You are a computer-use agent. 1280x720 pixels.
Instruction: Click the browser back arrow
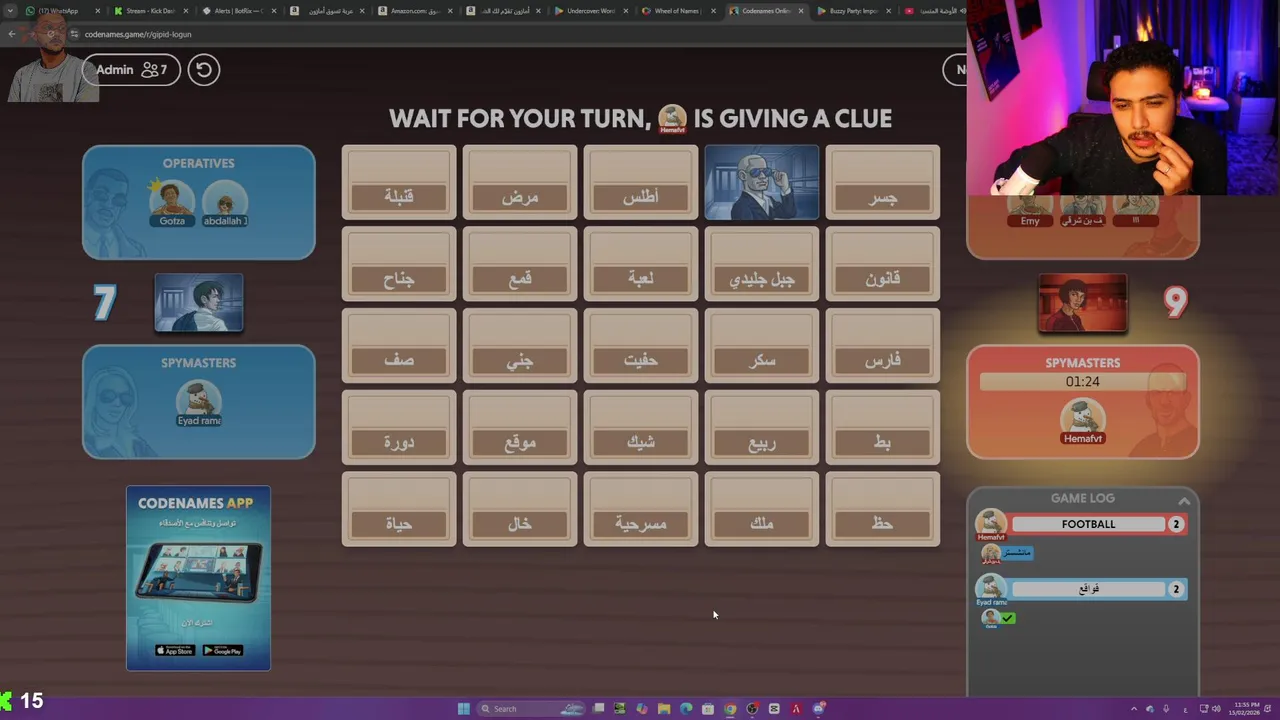tap(12, 34)
